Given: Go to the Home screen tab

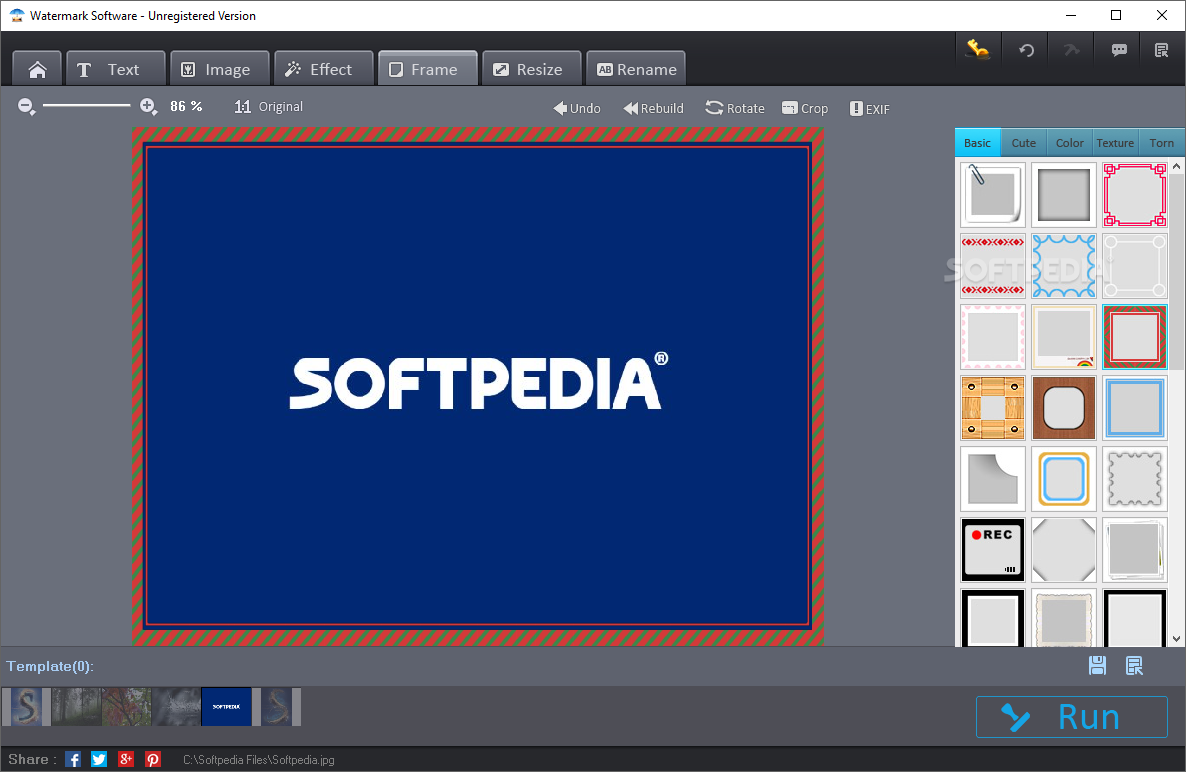Looking at the screenshot, I should 37,69.
